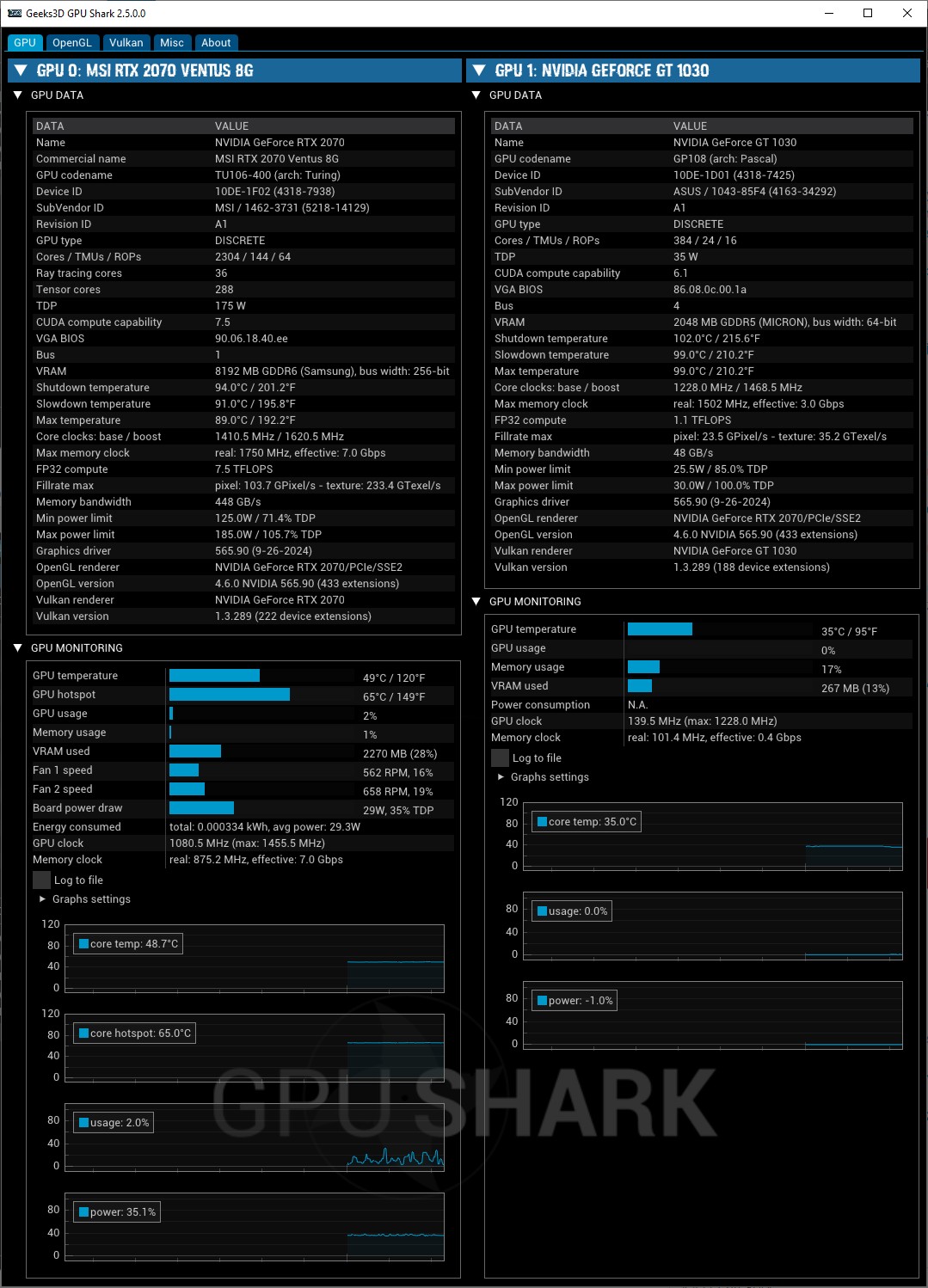Select '448 GB/s' memory bandwidth value
The image size is (928, 1288).
(238, 502)
